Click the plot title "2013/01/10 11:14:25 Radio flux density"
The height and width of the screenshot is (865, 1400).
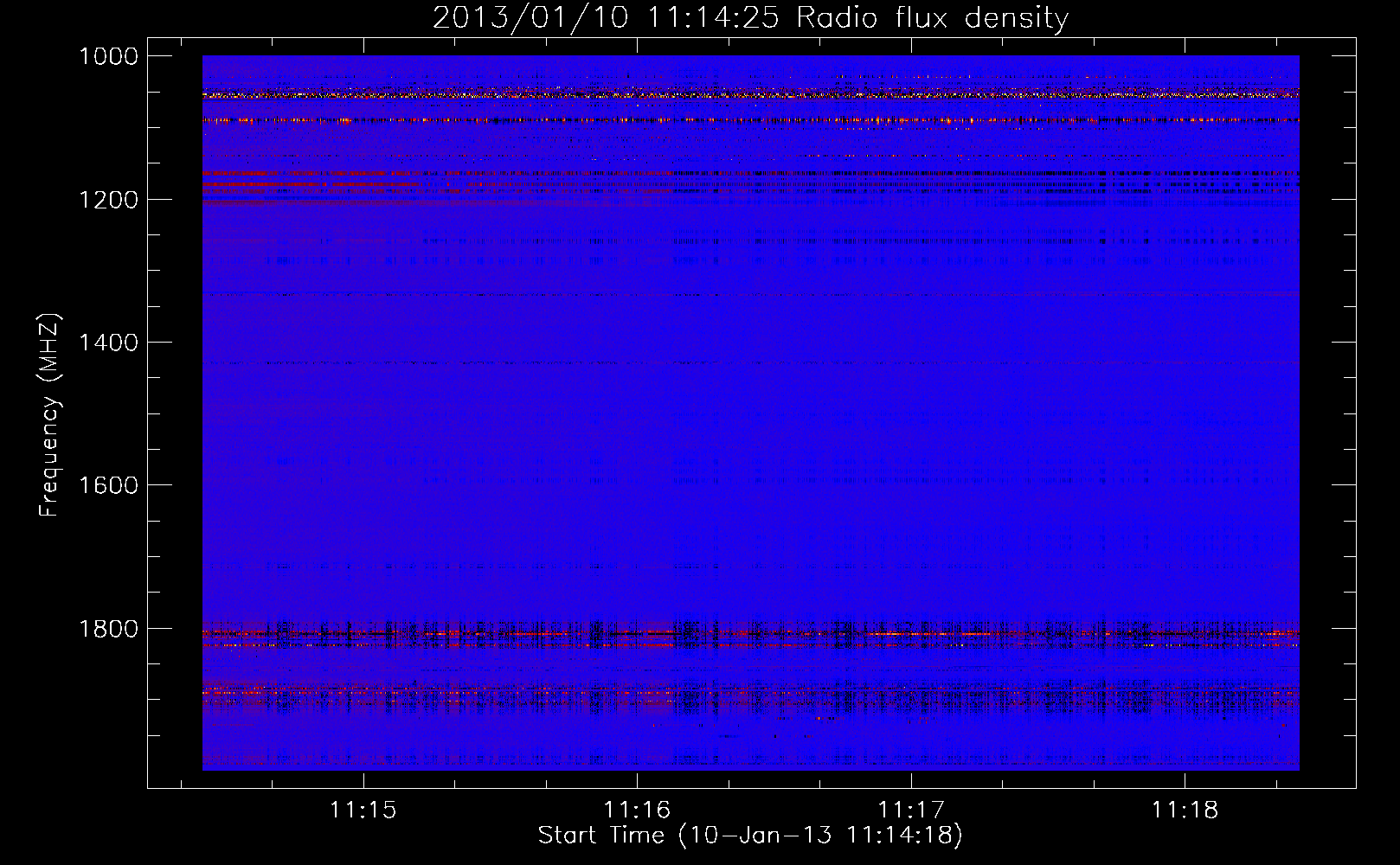[x=750, y=17]
